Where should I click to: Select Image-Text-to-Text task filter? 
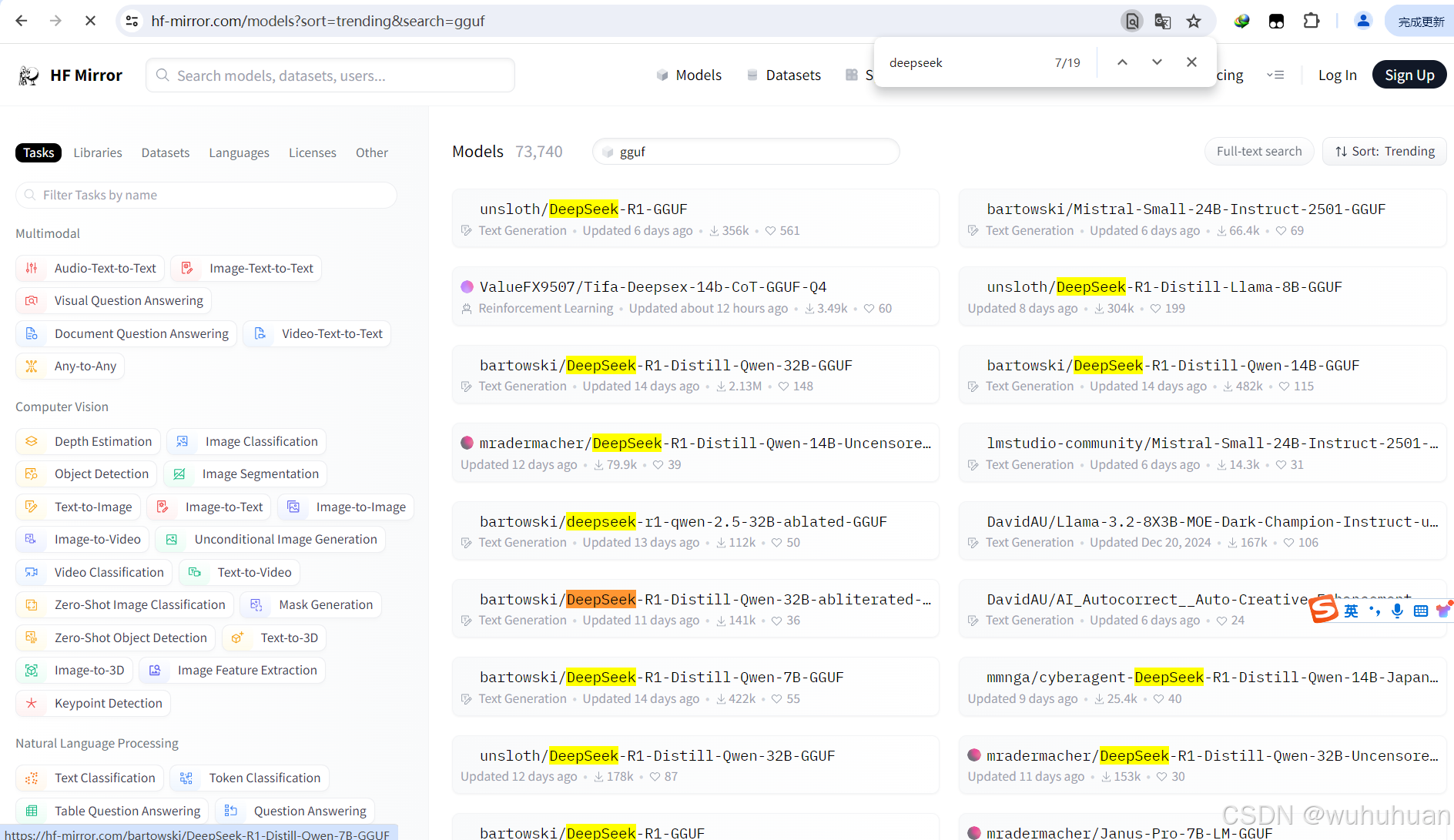(246, 268)
